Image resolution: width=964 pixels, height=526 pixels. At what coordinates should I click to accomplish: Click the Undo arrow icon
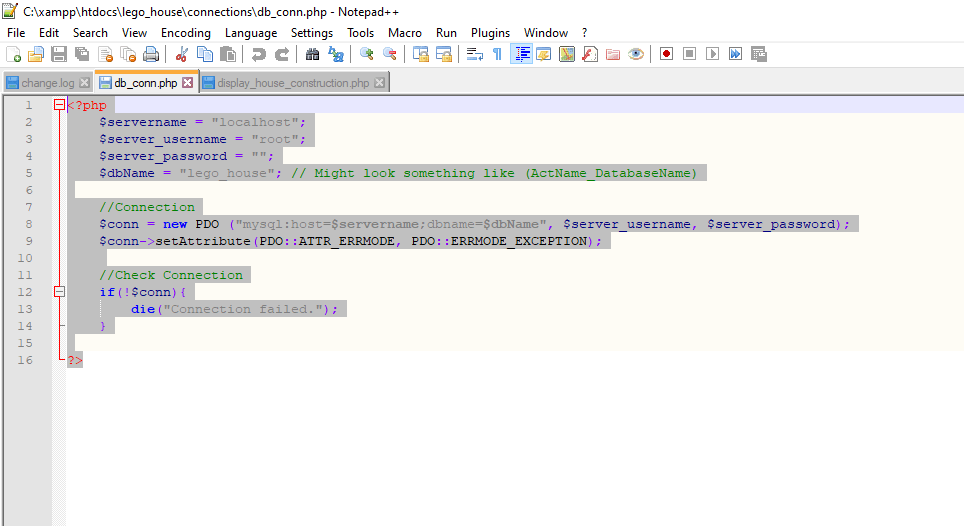259,54
